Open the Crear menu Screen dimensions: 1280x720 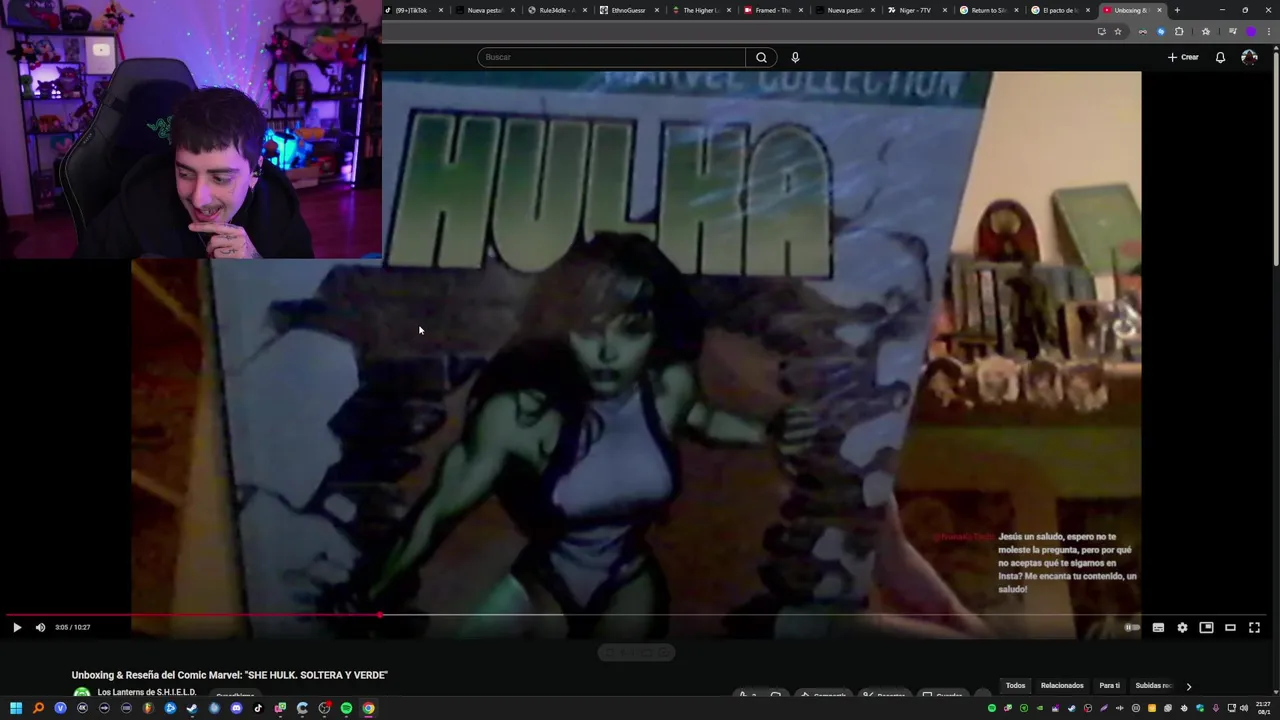[1183, 57]
